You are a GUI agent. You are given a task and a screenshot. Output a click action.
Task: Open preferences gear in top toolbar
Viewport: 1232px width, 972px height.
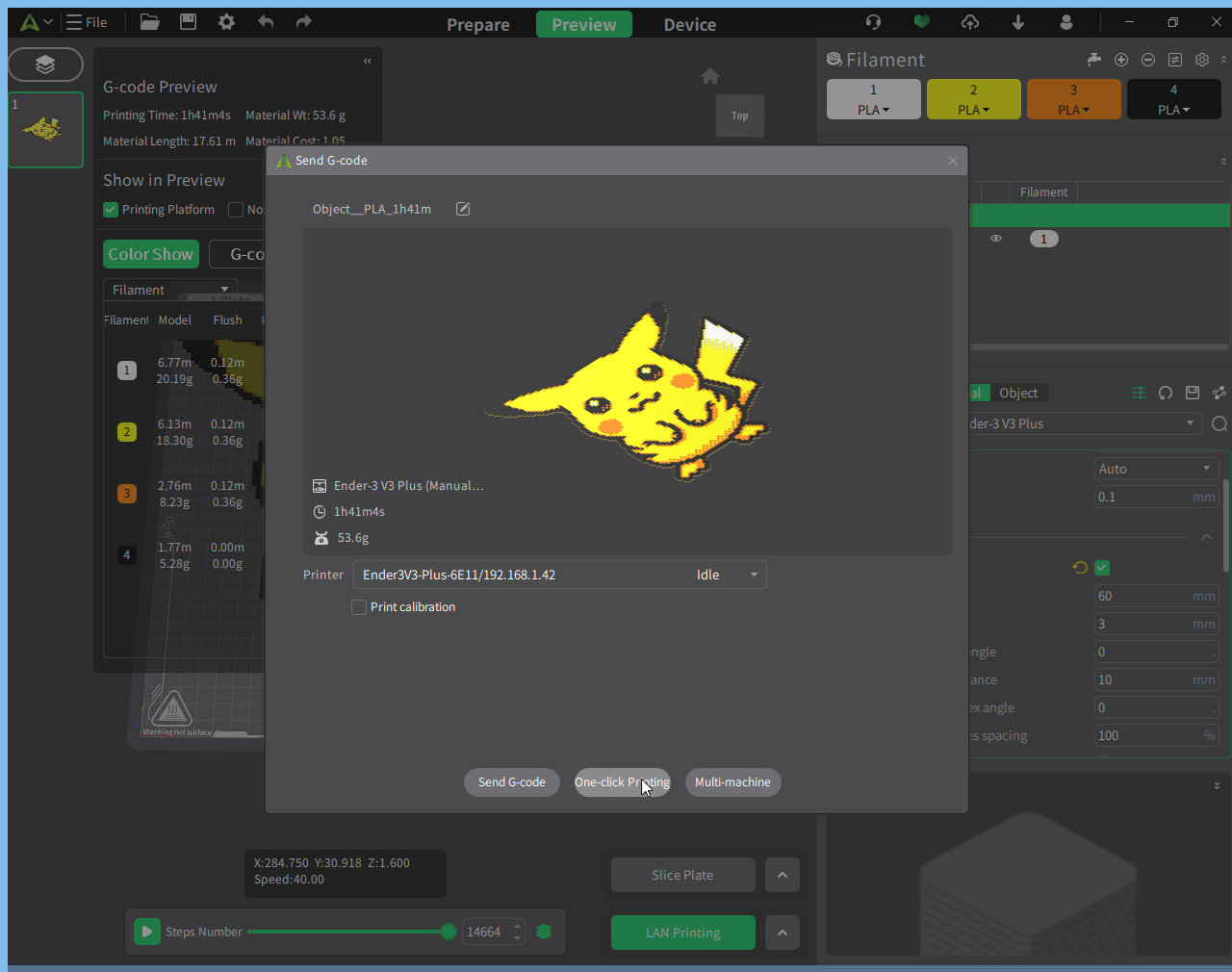[x=226, y=21]
